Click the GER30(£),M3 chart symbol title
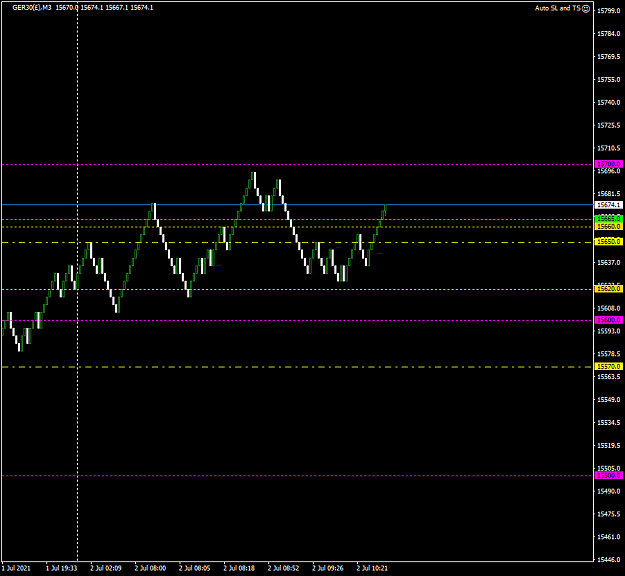 [x=32, y=8]
